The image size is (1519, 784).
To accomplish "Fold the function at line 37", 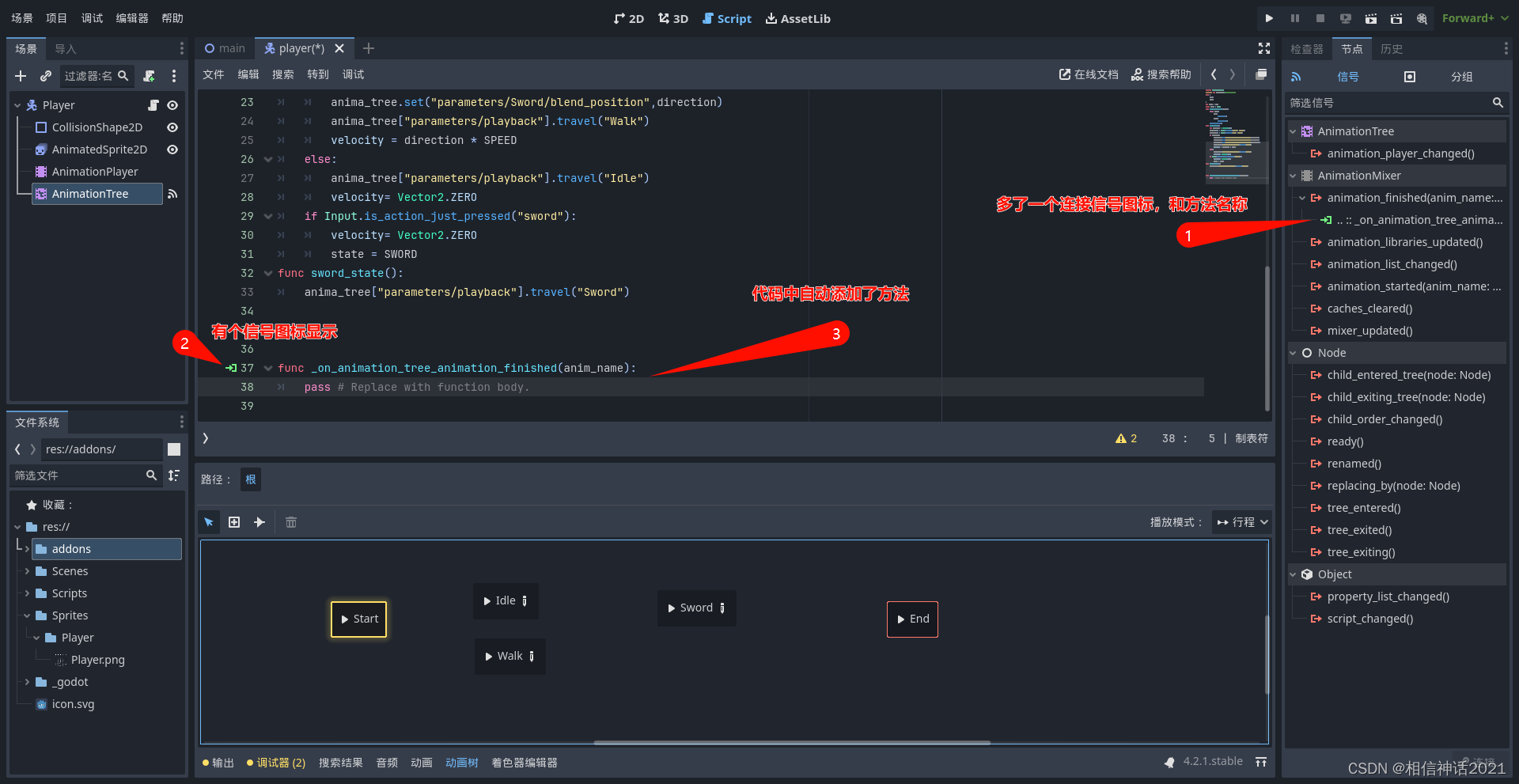I will pos(268,368).
